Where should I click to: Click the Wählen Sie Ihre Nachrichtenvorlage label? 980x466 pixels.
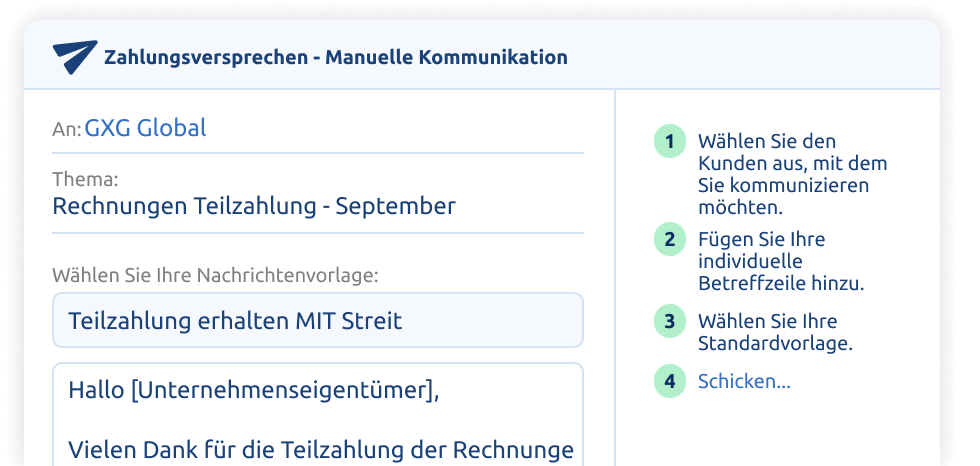[x=216, y=275]
